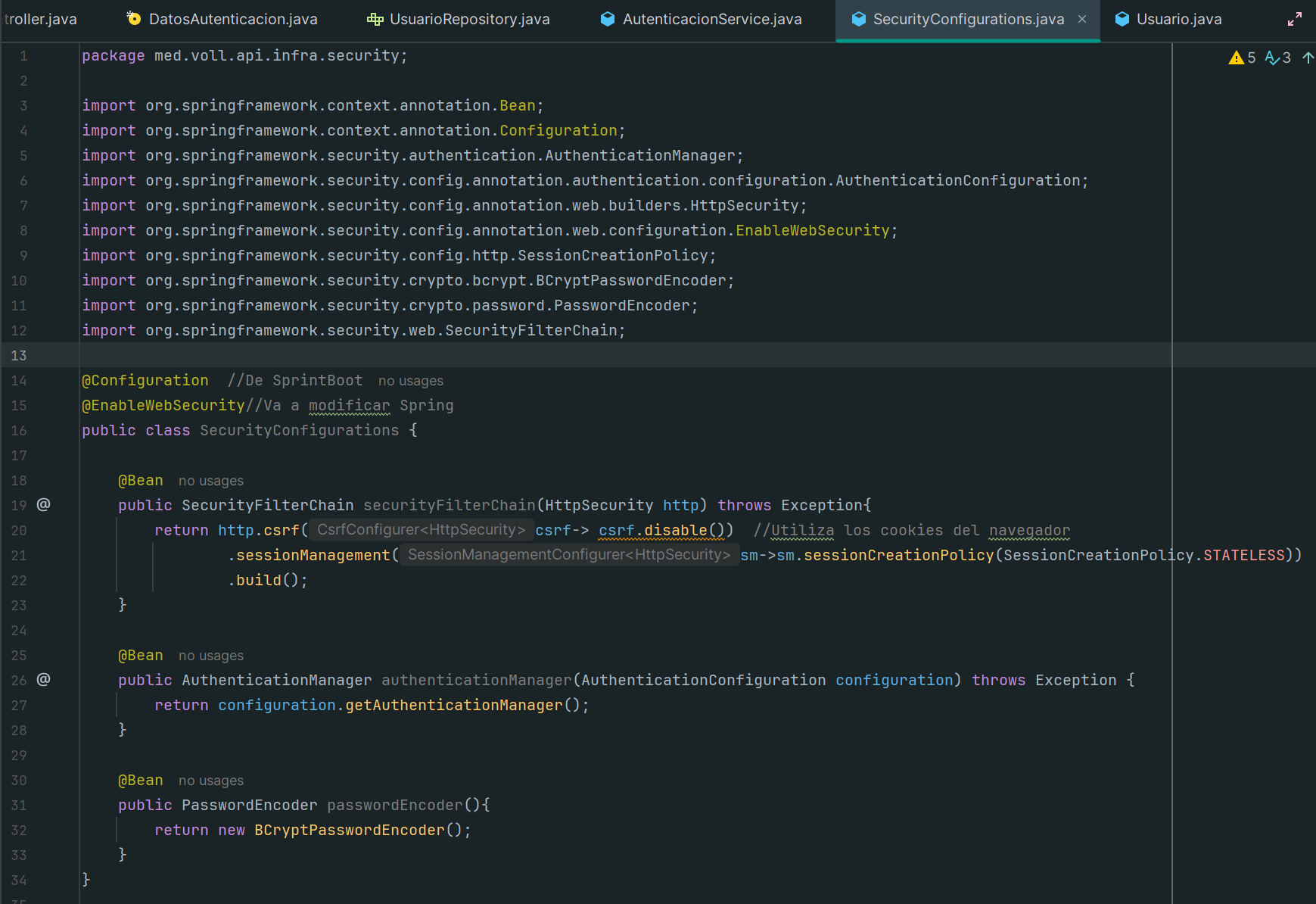Click the passwordEncoder method name
The image size is (1316, 904).
click(395, 805)
